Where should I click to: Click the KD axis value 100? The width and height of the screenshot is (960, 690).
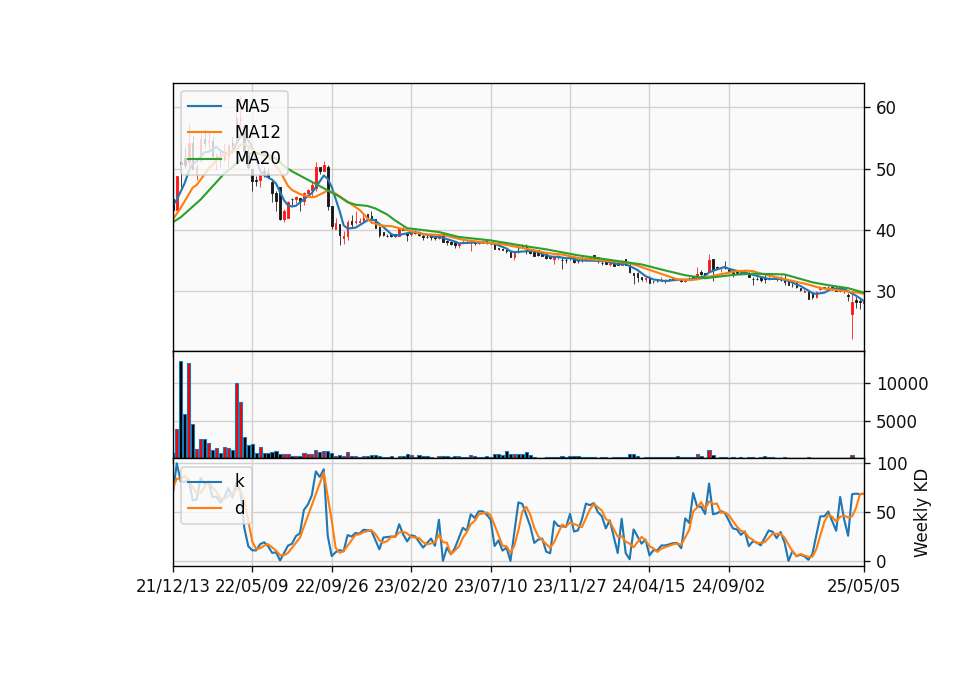[892, 464]
